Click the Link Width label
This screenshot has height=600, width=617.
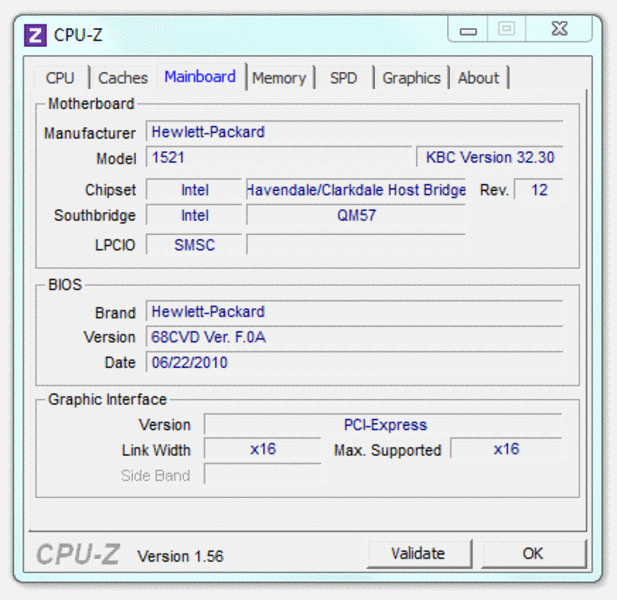[x=156, y=450]
